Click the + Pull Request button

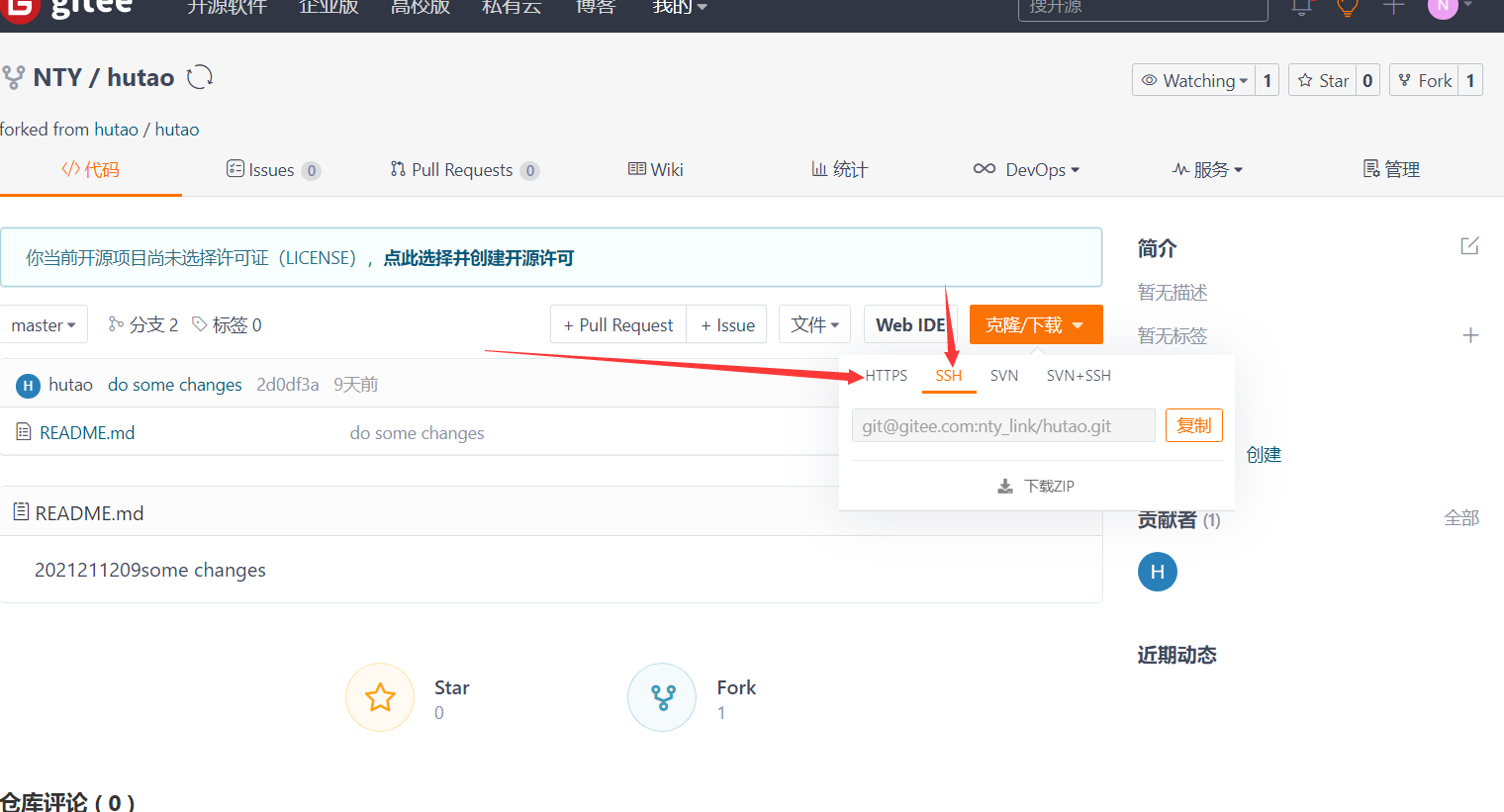[618, 324]
